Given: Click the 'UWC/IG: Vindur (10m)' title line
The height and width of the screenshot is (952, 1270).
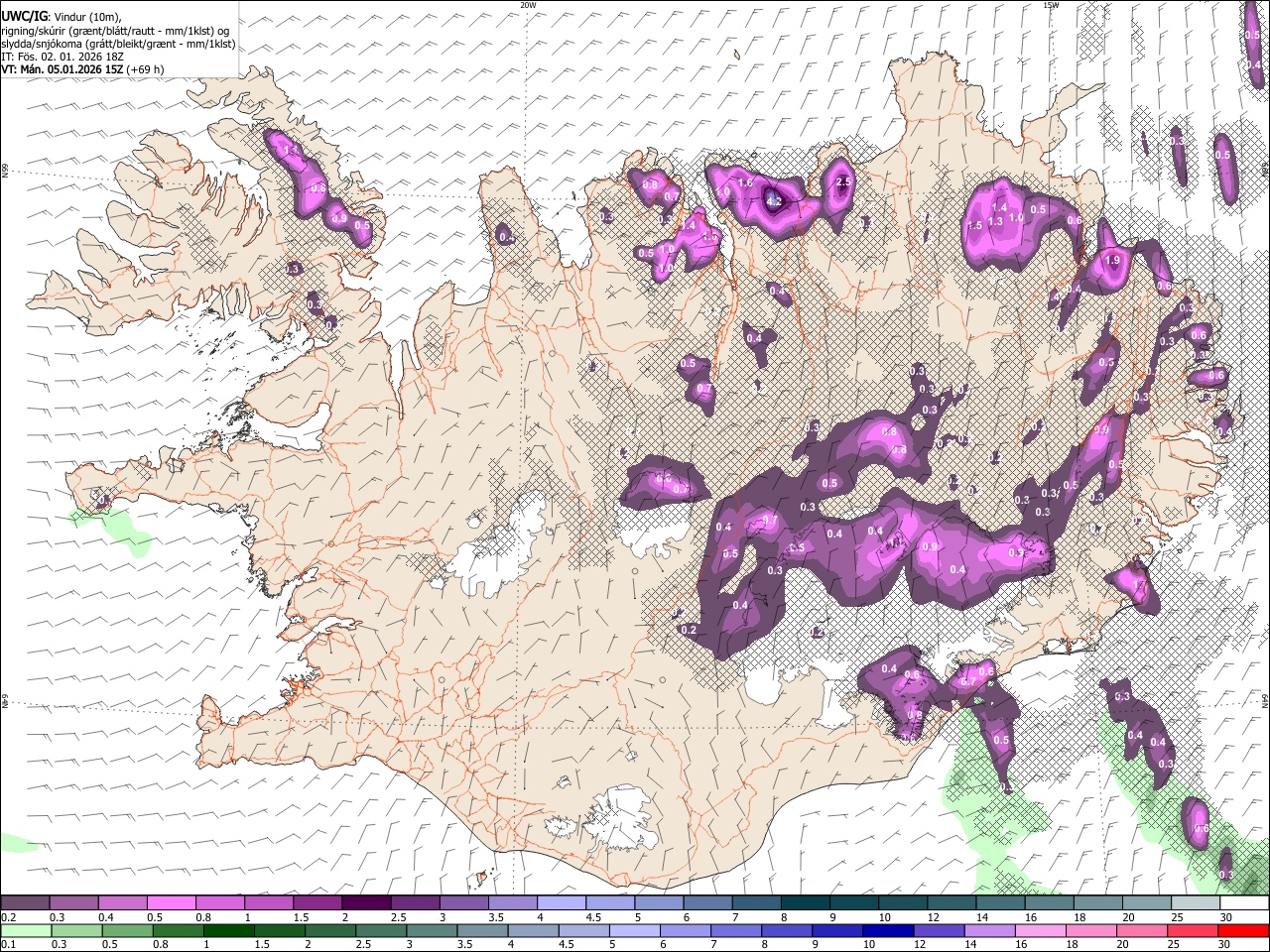Looking at the screenshot, I should click(63, 17).
